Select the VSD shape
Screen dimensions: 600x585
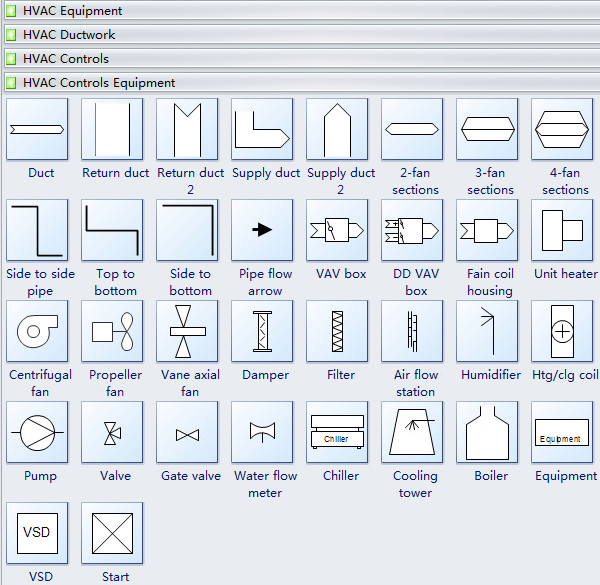pos(38,533)
